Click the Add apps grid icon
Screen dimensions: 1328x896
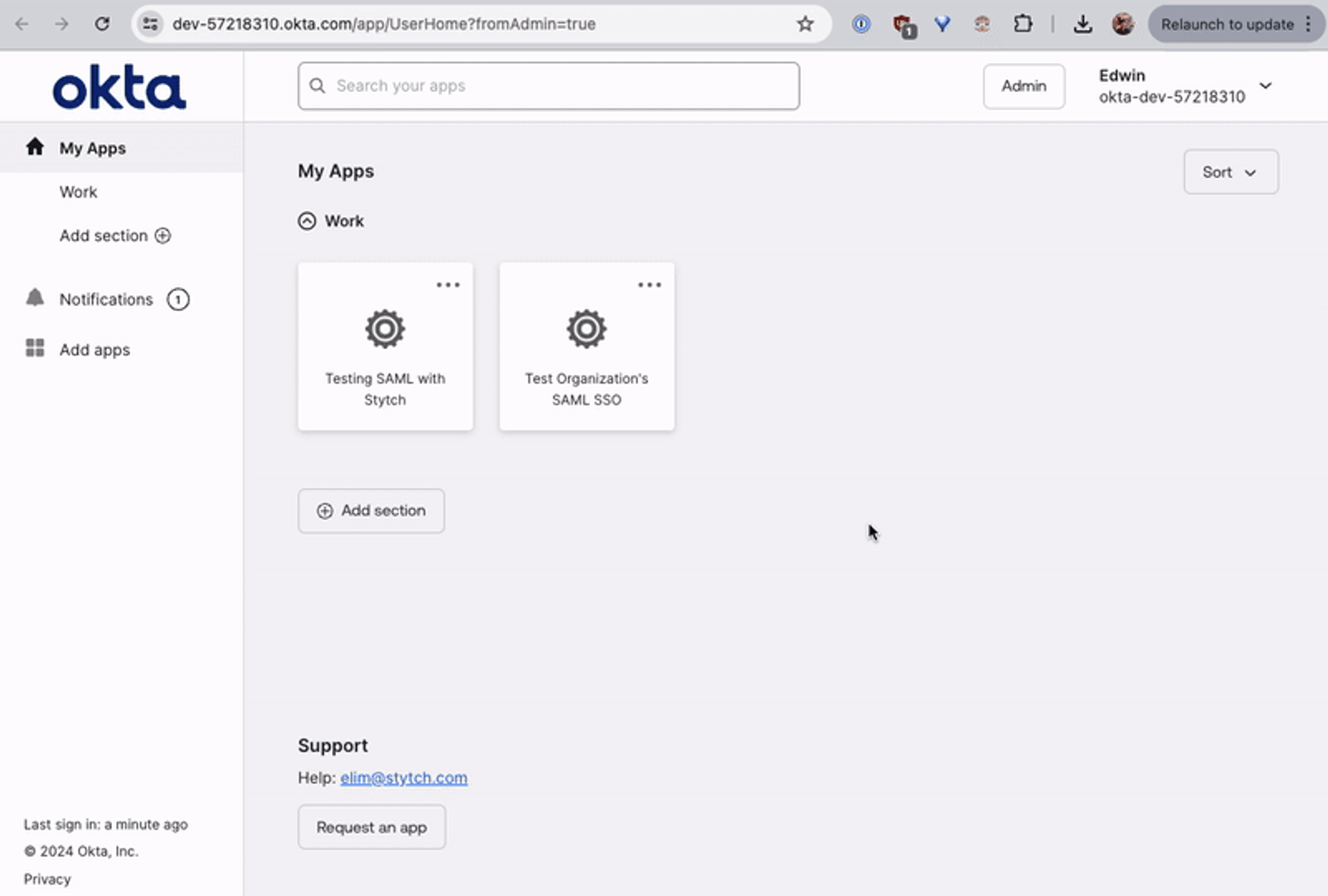33,349
